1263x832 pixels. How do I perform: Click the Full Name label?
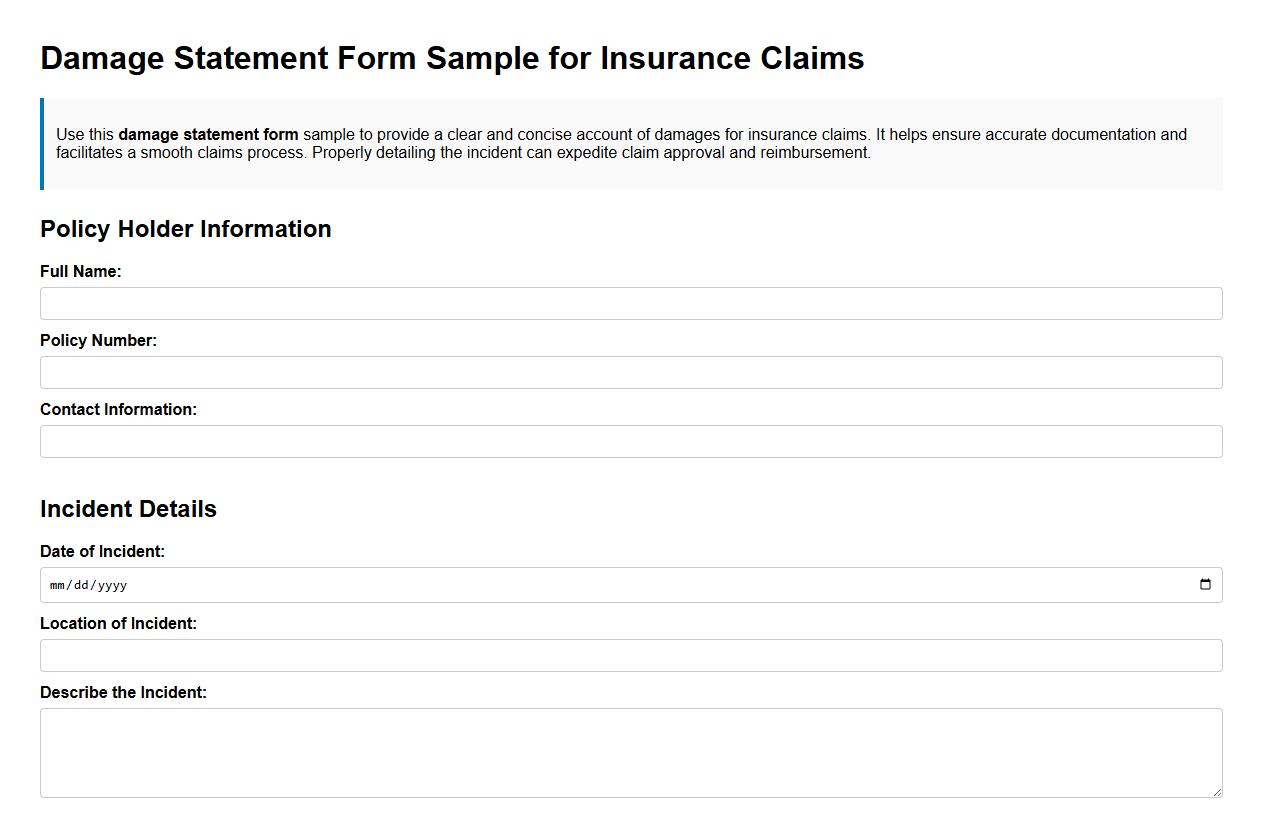81,271
